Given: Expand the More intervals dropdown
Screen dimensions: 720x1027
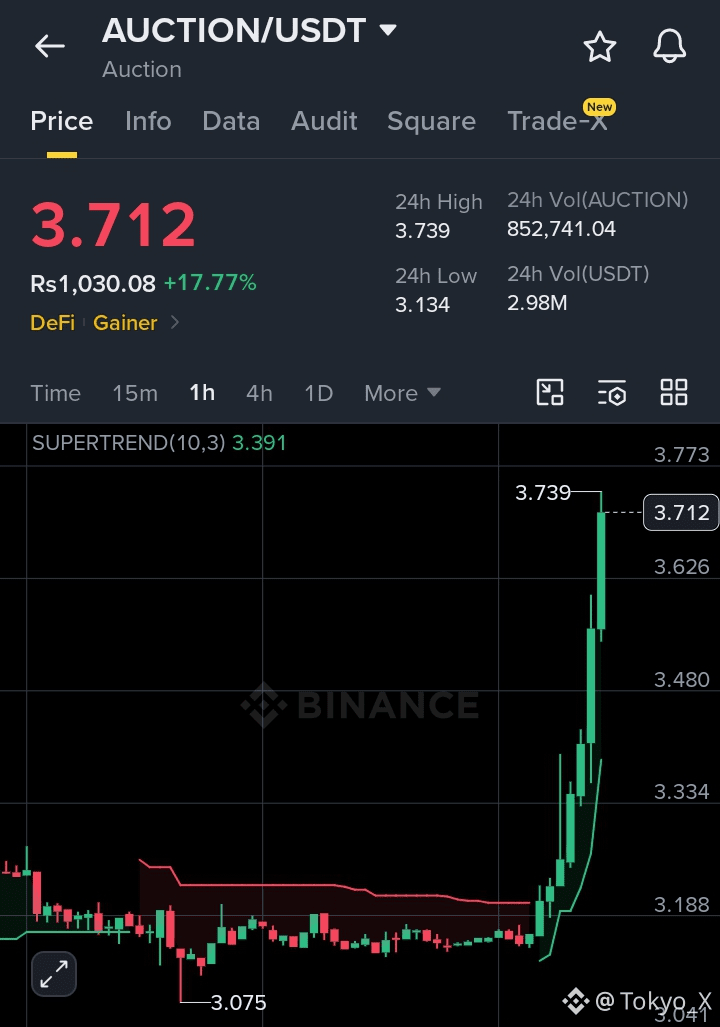Looking at the screenshot, I should pos(402,393).
